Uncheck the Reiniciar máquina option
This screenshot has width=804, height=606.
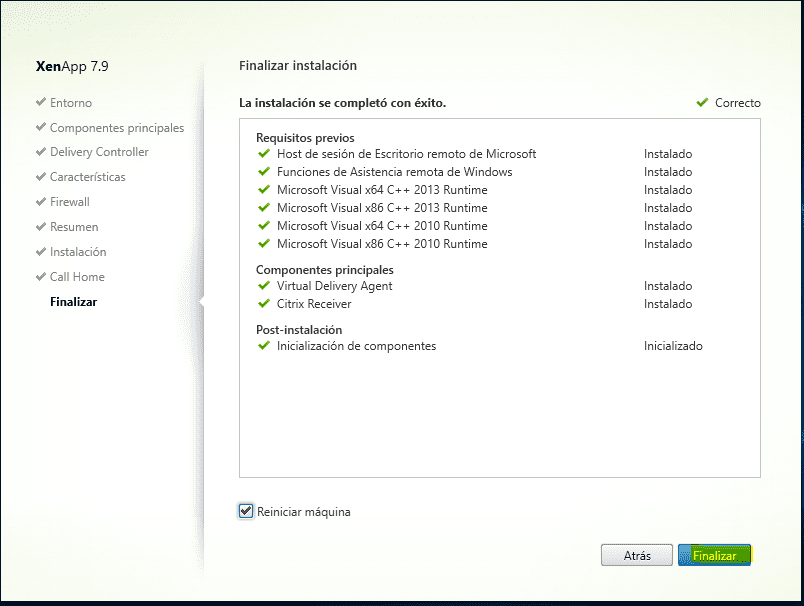tap(245, 510)
